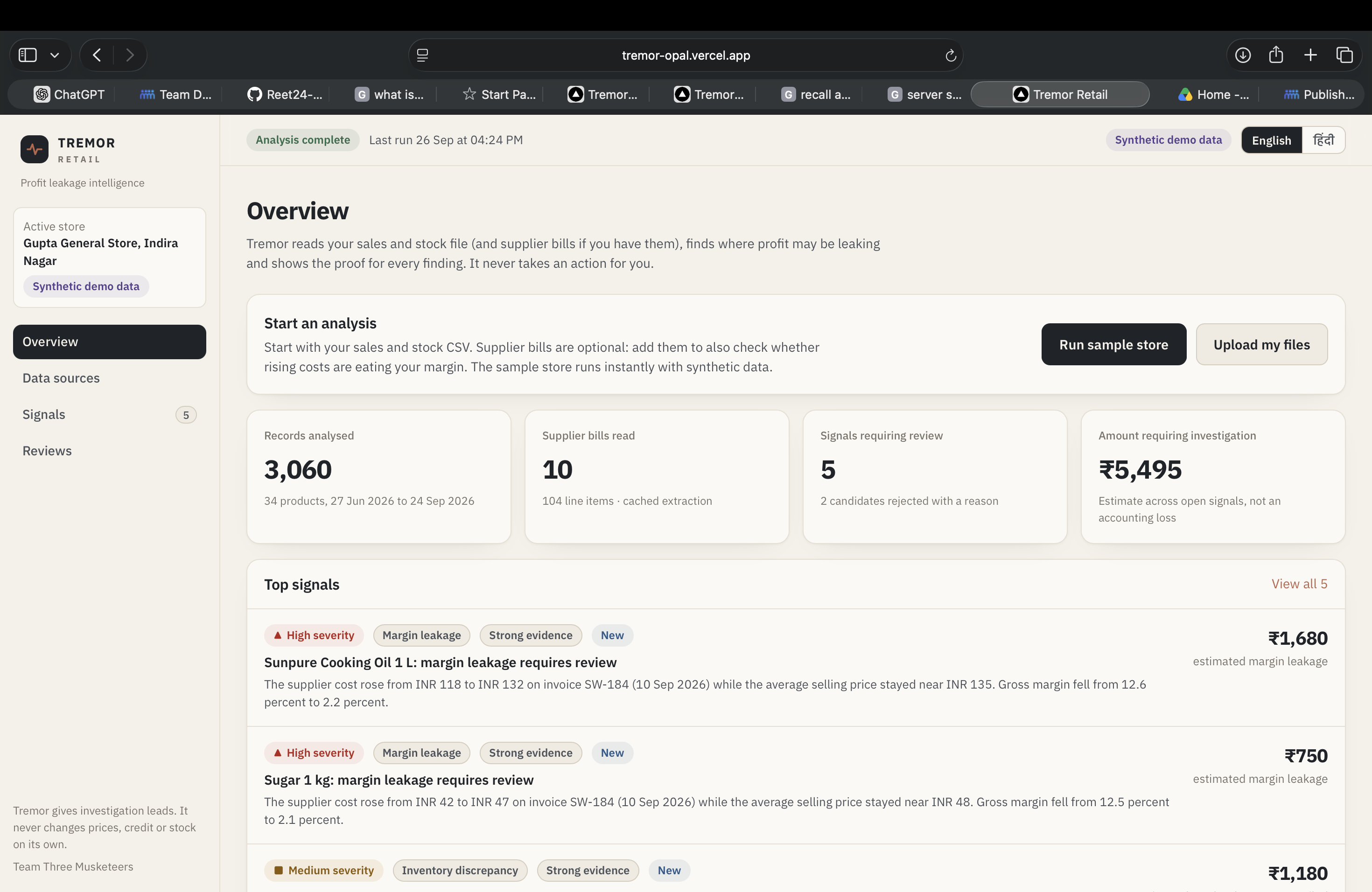Open the page reader icon in address bar
Image resolution: width=1372 pixels, height=892 pixels.
click(x=422, y=56)
